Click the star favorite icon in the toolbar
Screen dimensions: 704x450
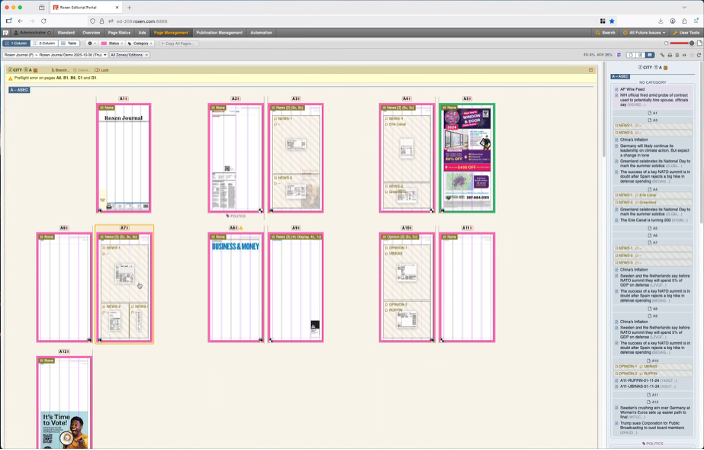[x=691, y=55]
